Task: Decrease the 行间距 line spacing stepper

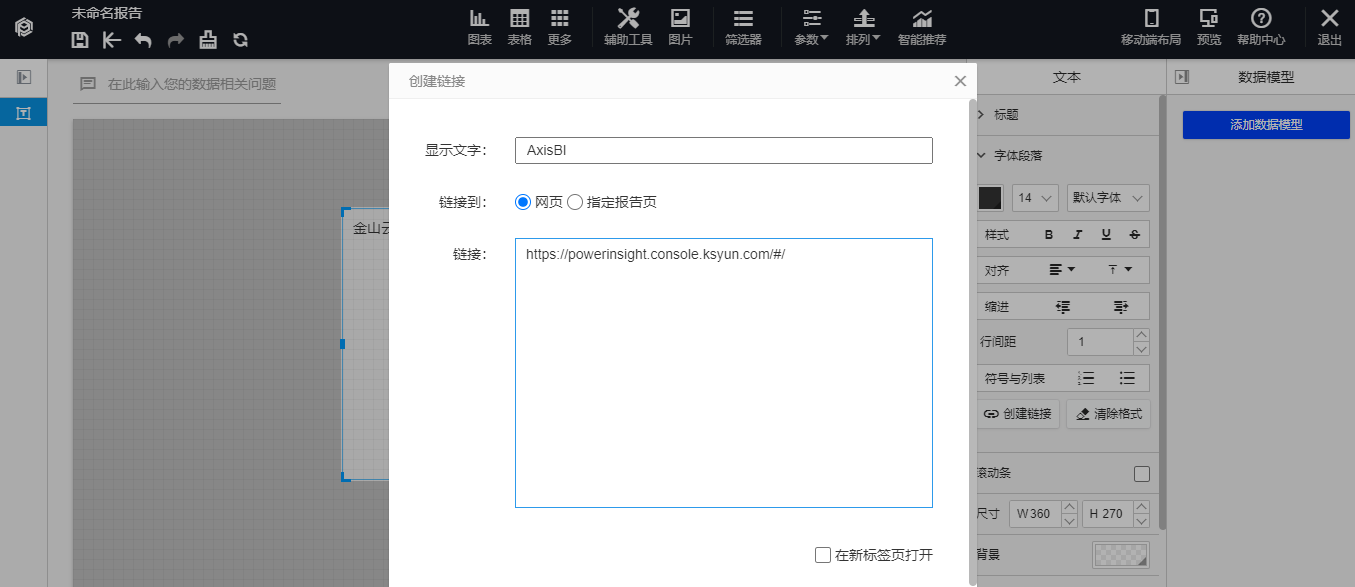Action: (x=1142, y=349)
